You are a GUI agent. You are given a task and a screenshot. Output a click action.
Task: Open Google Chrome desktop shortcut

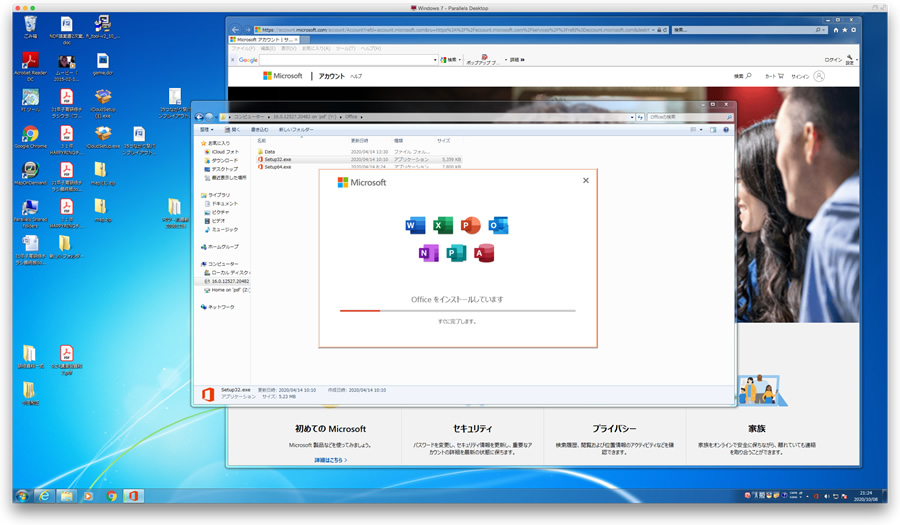[30, 138]
